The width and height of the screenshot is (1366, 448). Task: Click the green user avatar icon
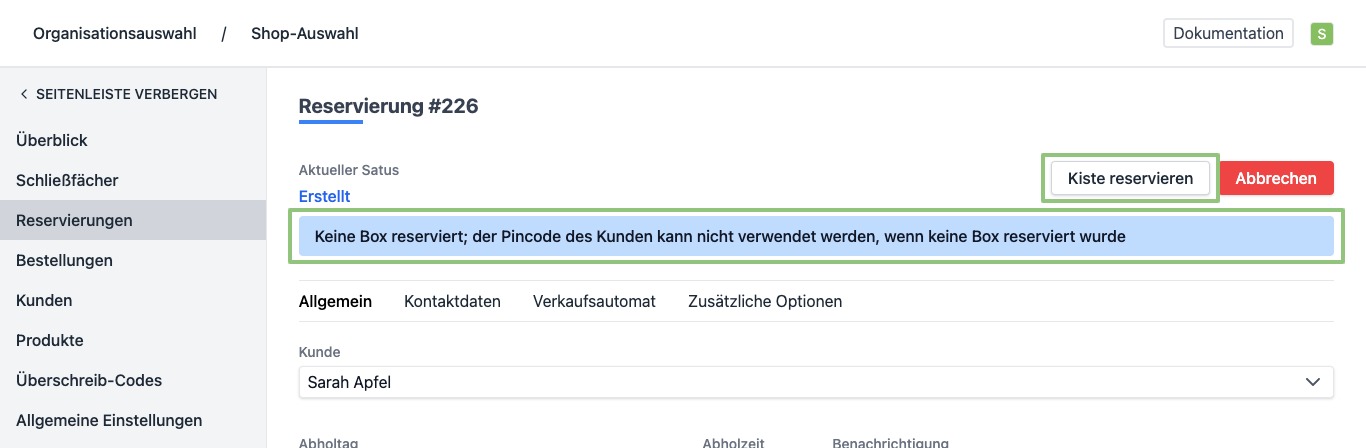pyautogui.click(x=1322, y=34)
